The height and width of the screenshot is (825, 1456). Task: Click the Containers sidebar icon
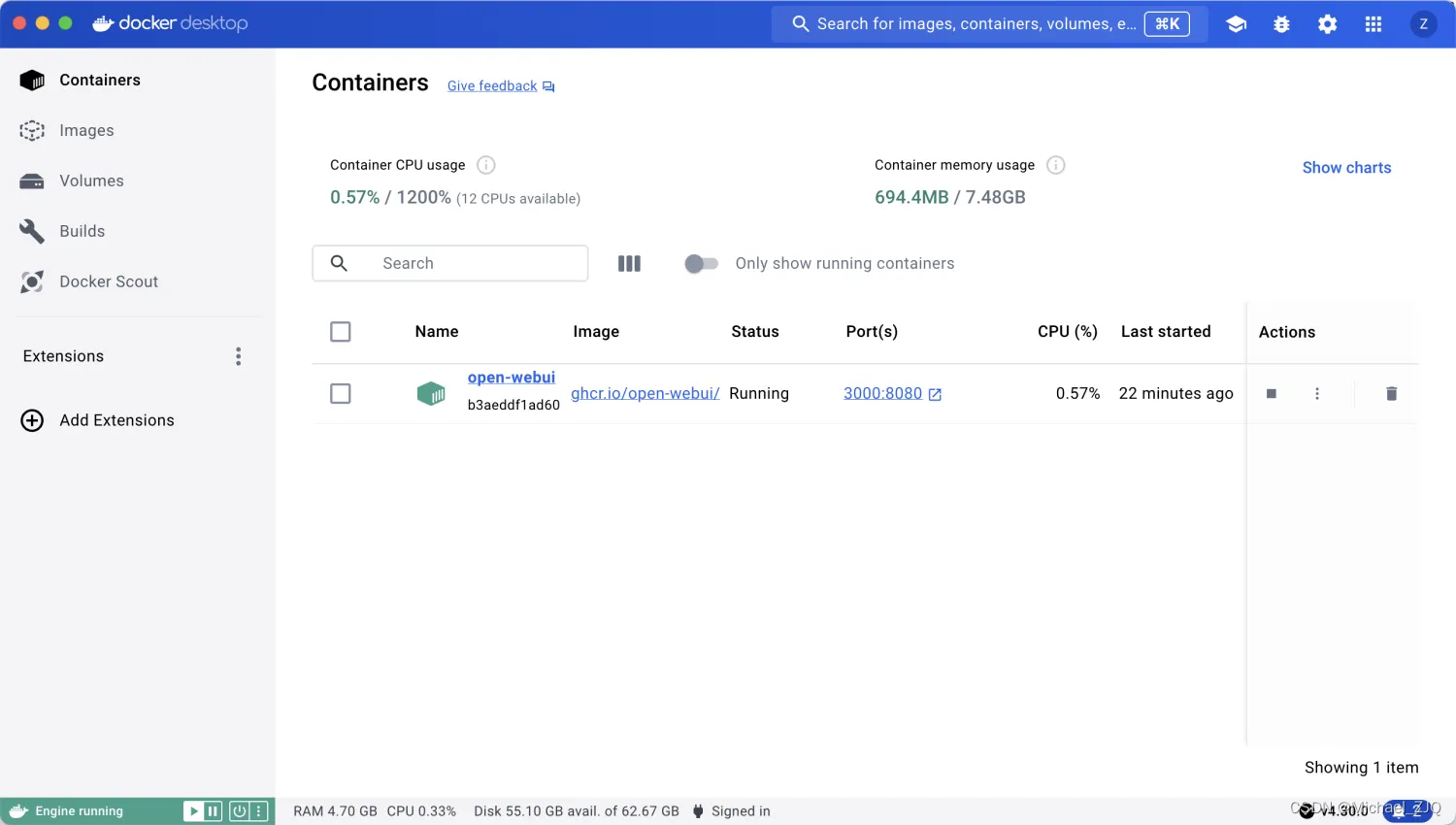pos(32,81)
